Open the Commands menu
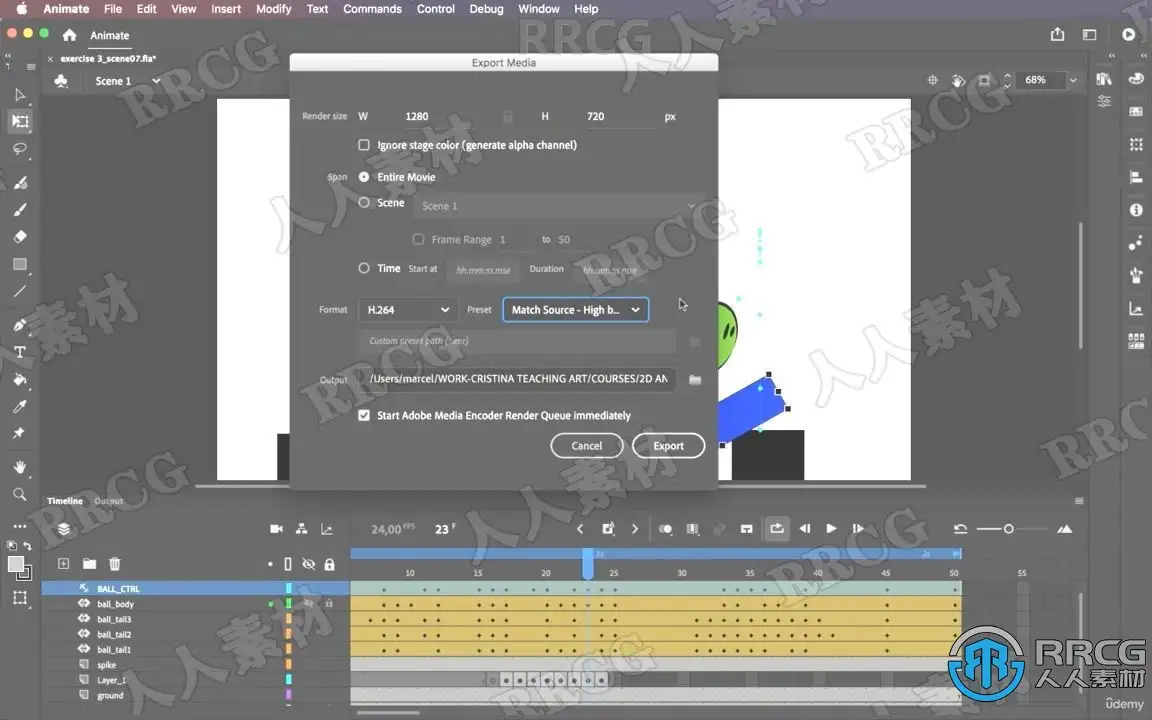 tap(372, 9)
